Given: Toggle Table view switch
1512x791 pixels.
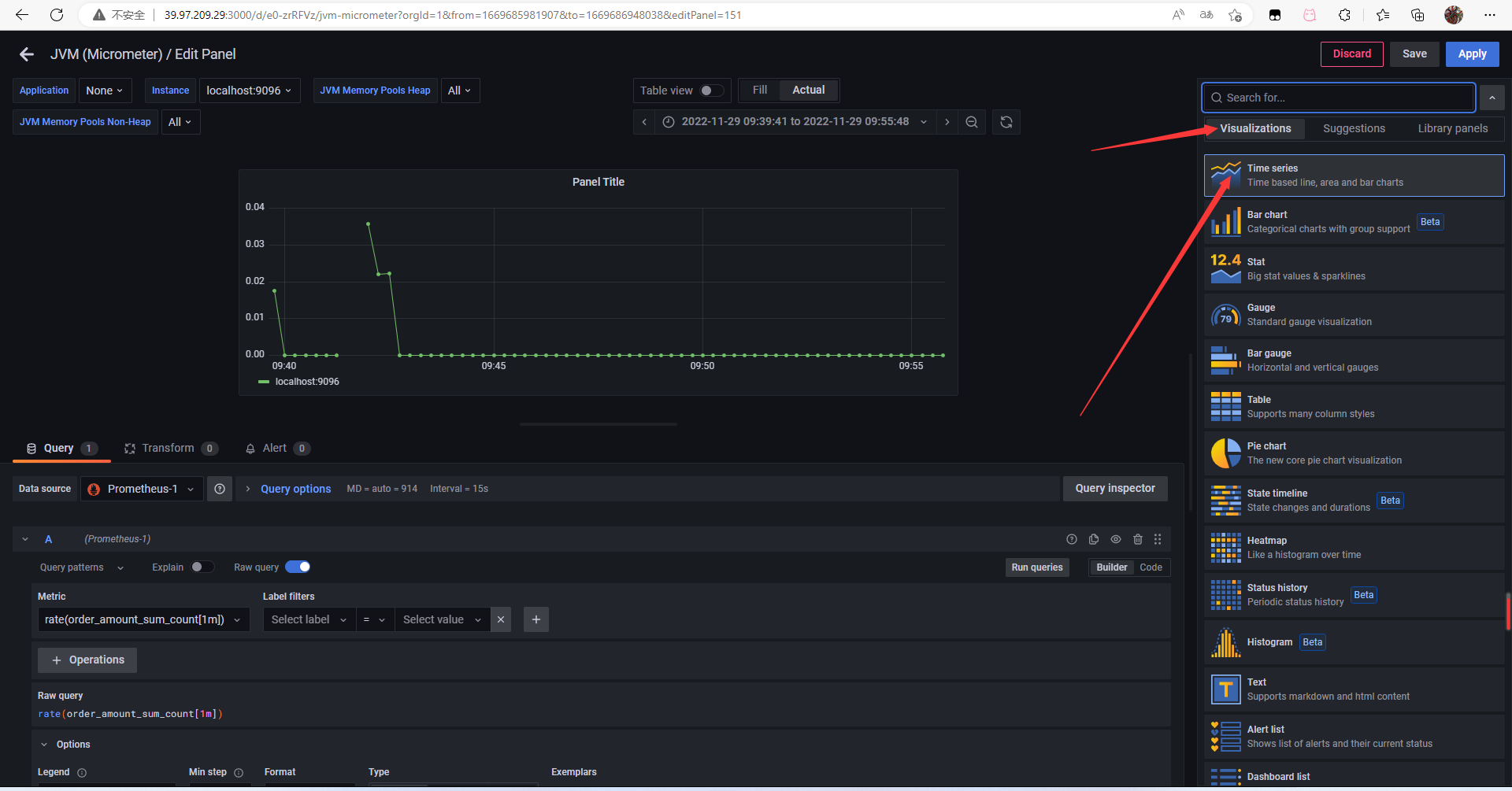Looking at the screenshot, I should 712,91.
